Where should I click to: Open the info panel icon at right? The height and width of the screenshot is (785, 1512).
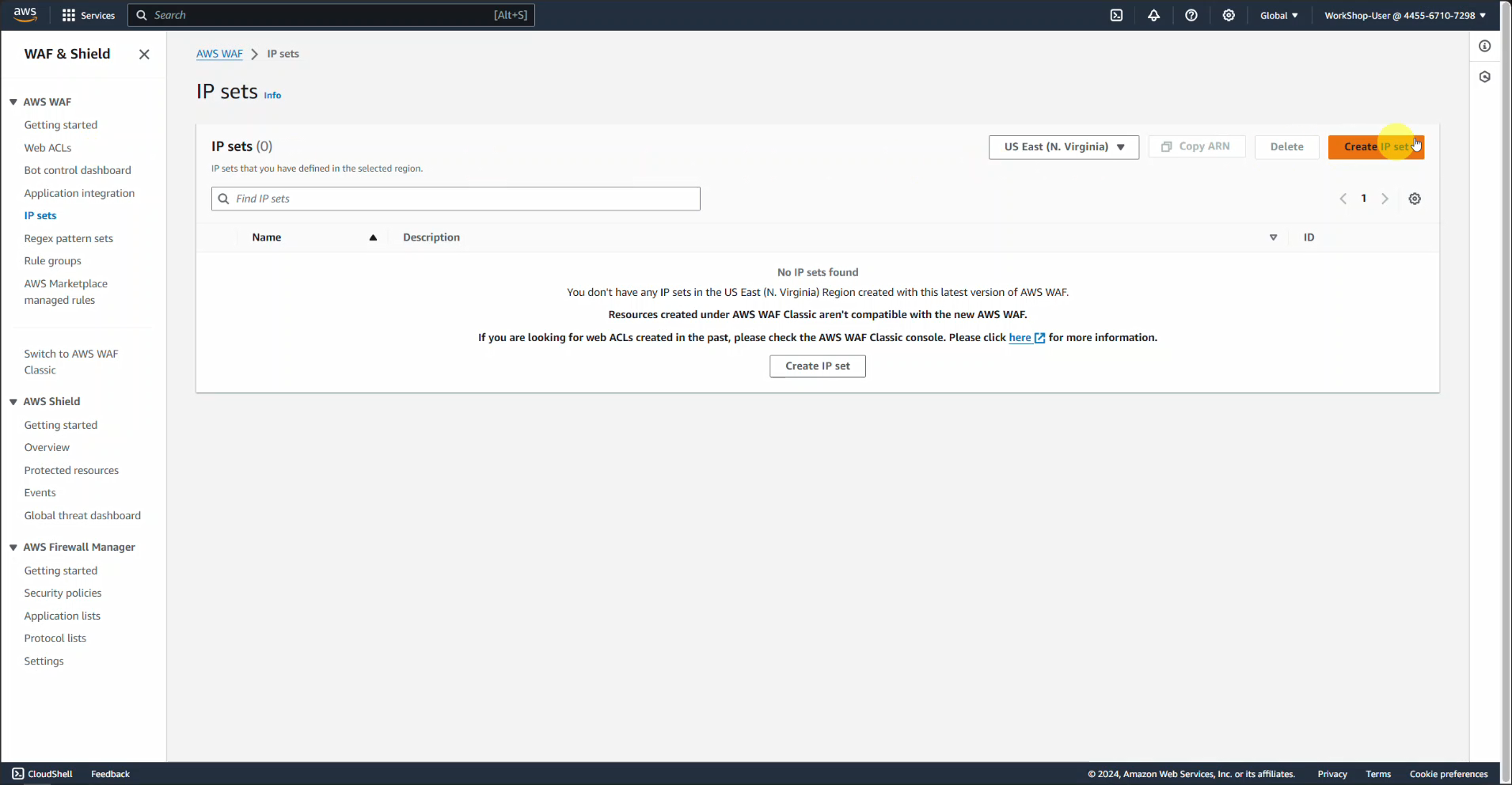1485,46
